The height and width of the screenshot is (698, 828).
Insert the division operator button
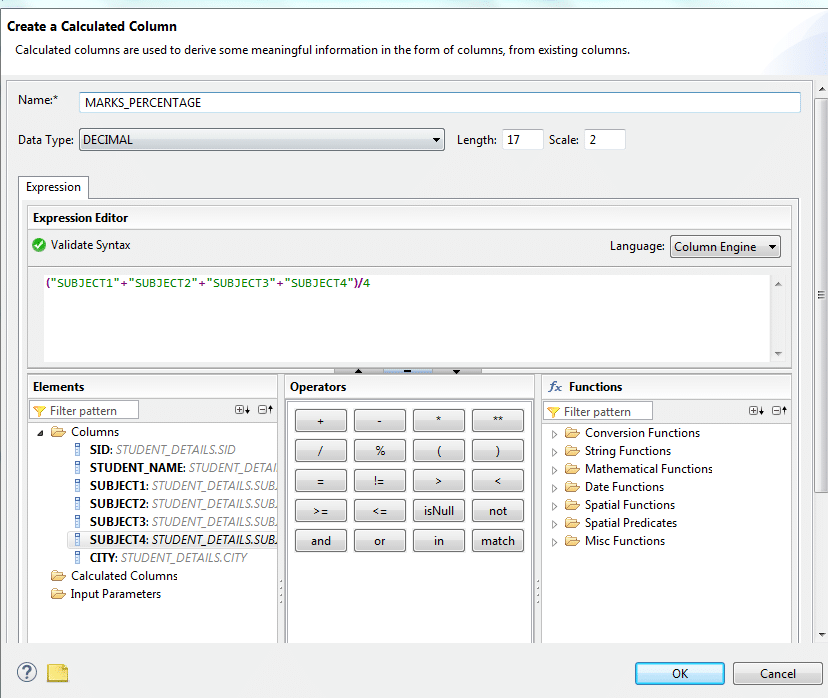(320, 451)
